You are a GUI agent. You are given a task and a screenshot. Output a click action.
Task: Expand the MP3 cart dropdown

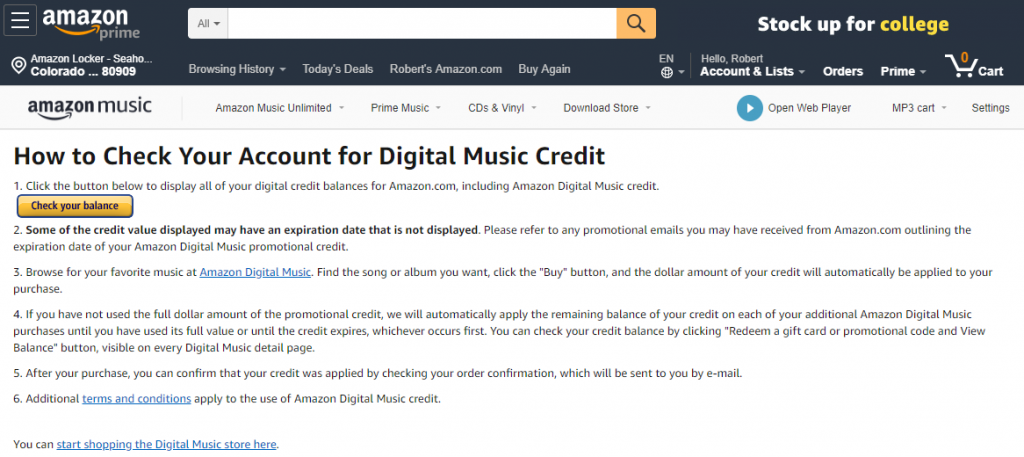[919, 108]
